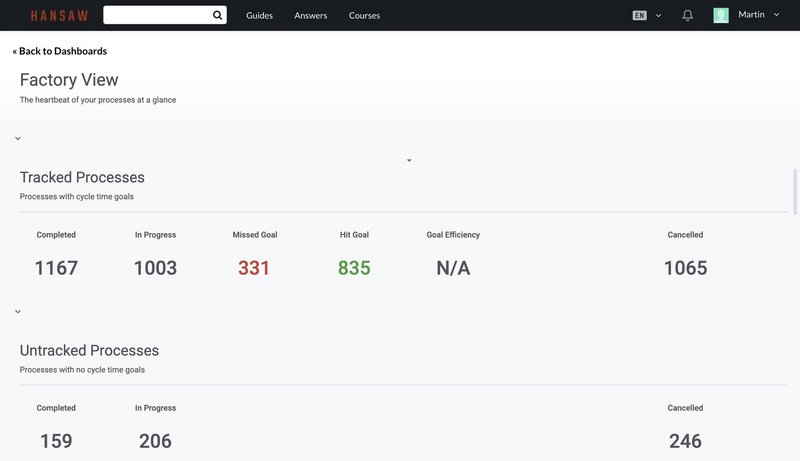Go Back to Dashboards
This screenshot has width=800, height=461.
point(60,51)
